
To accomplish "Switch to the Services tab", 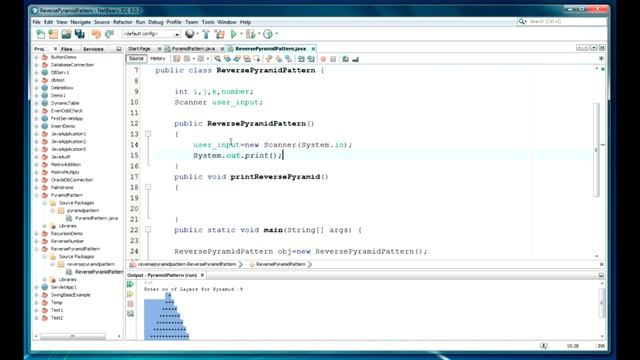I will tap(93, 49).
